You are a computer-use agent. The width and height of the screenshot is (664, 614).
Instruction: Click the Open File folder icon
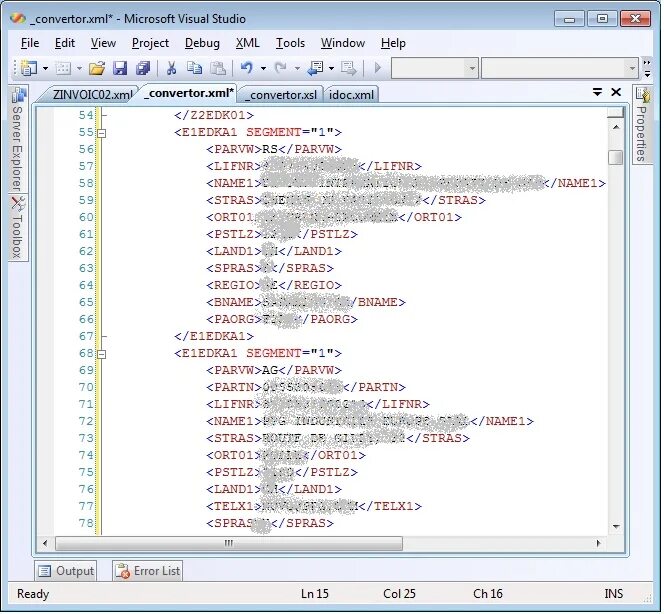point(97,68)
